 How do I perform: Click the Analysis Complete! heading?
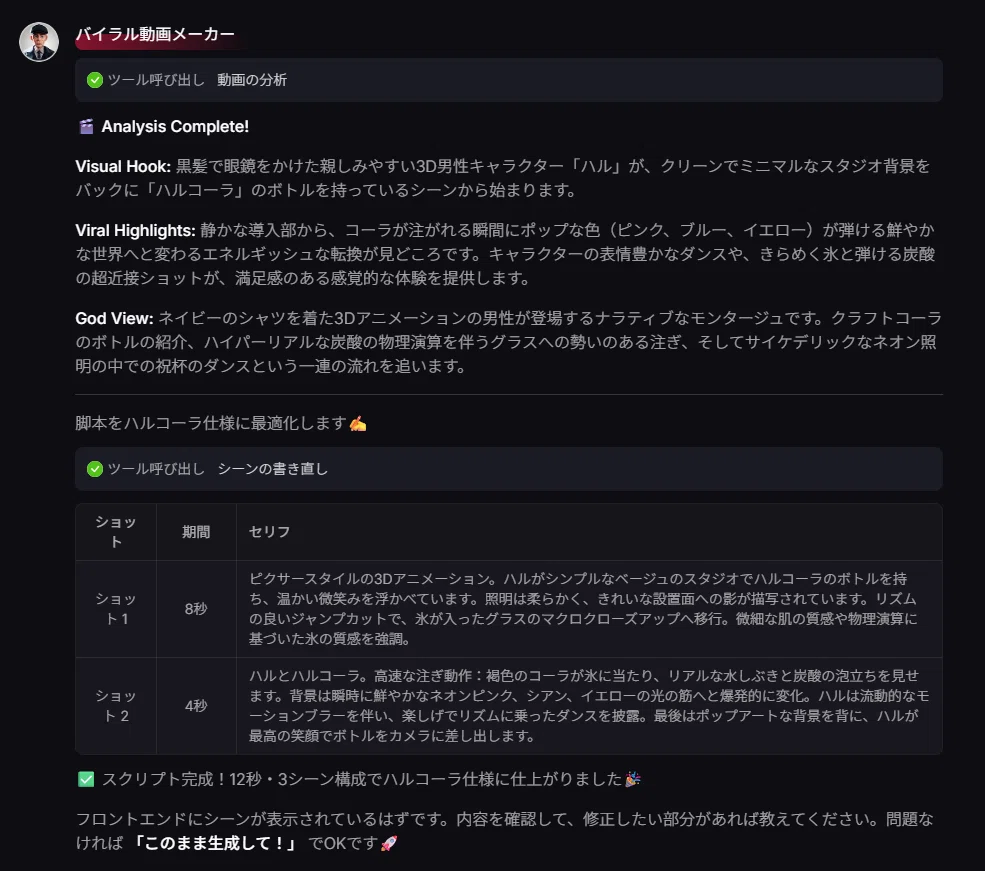175,127
